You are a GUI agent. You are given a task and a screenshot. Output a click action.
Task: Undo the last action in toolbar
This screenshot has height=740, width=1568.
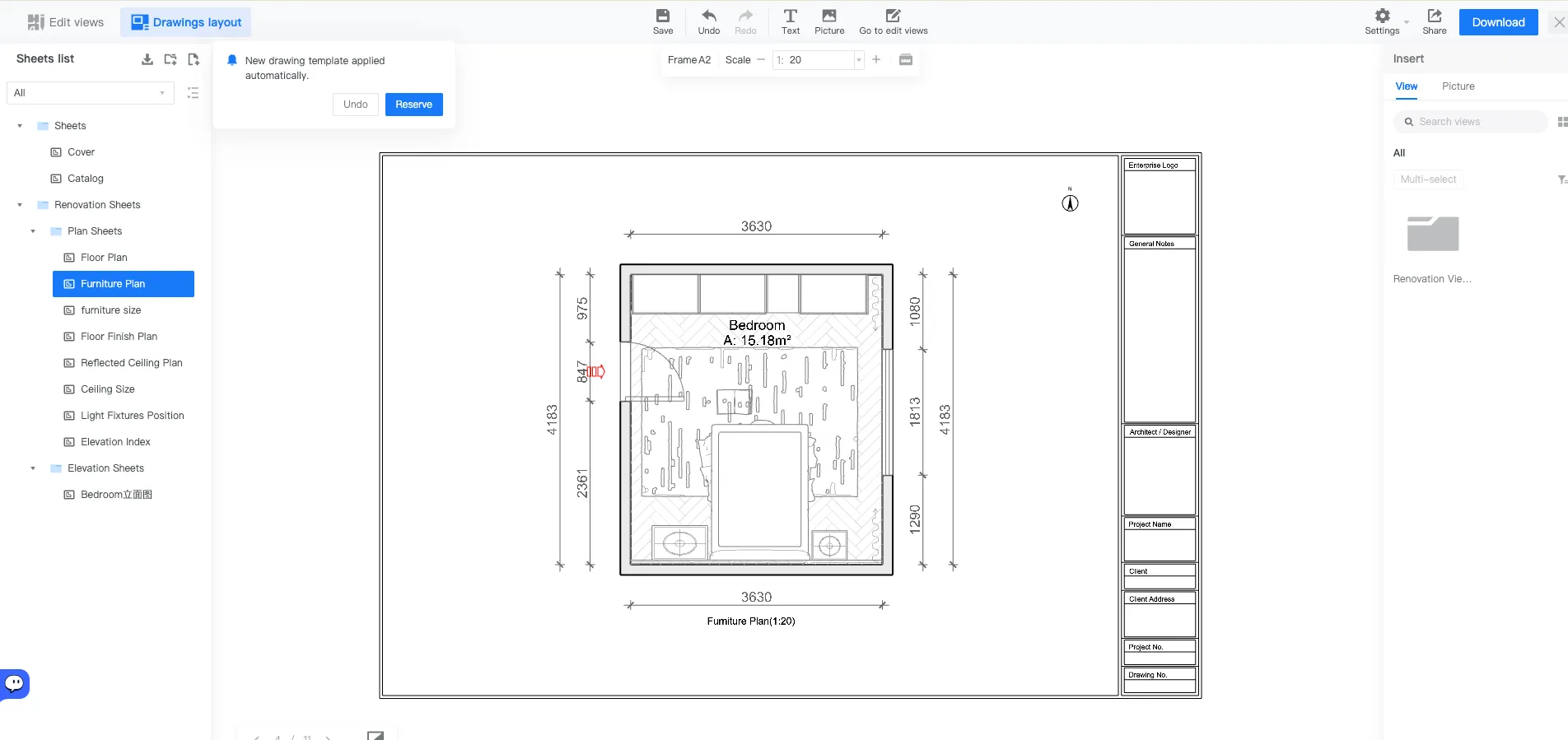[709, 21]
